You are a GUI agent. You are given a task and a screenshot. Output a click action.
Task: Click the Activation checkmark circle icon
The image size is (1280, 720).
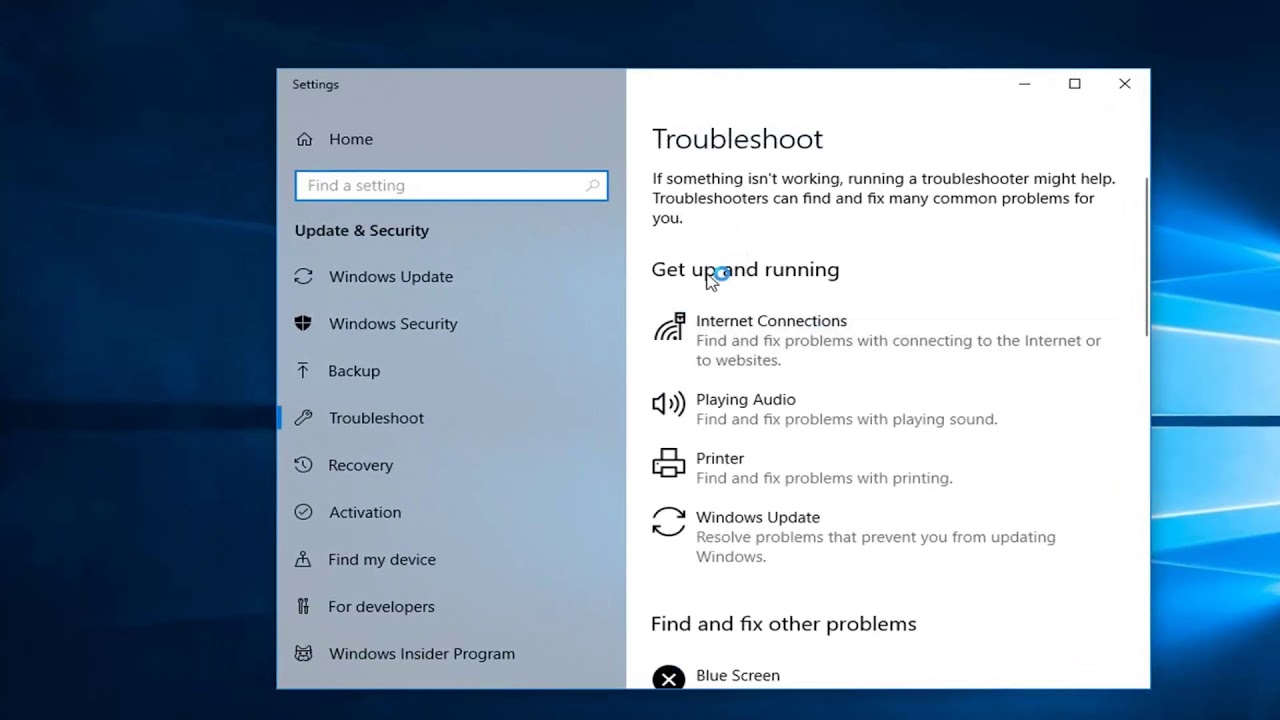tap(303, 511)
